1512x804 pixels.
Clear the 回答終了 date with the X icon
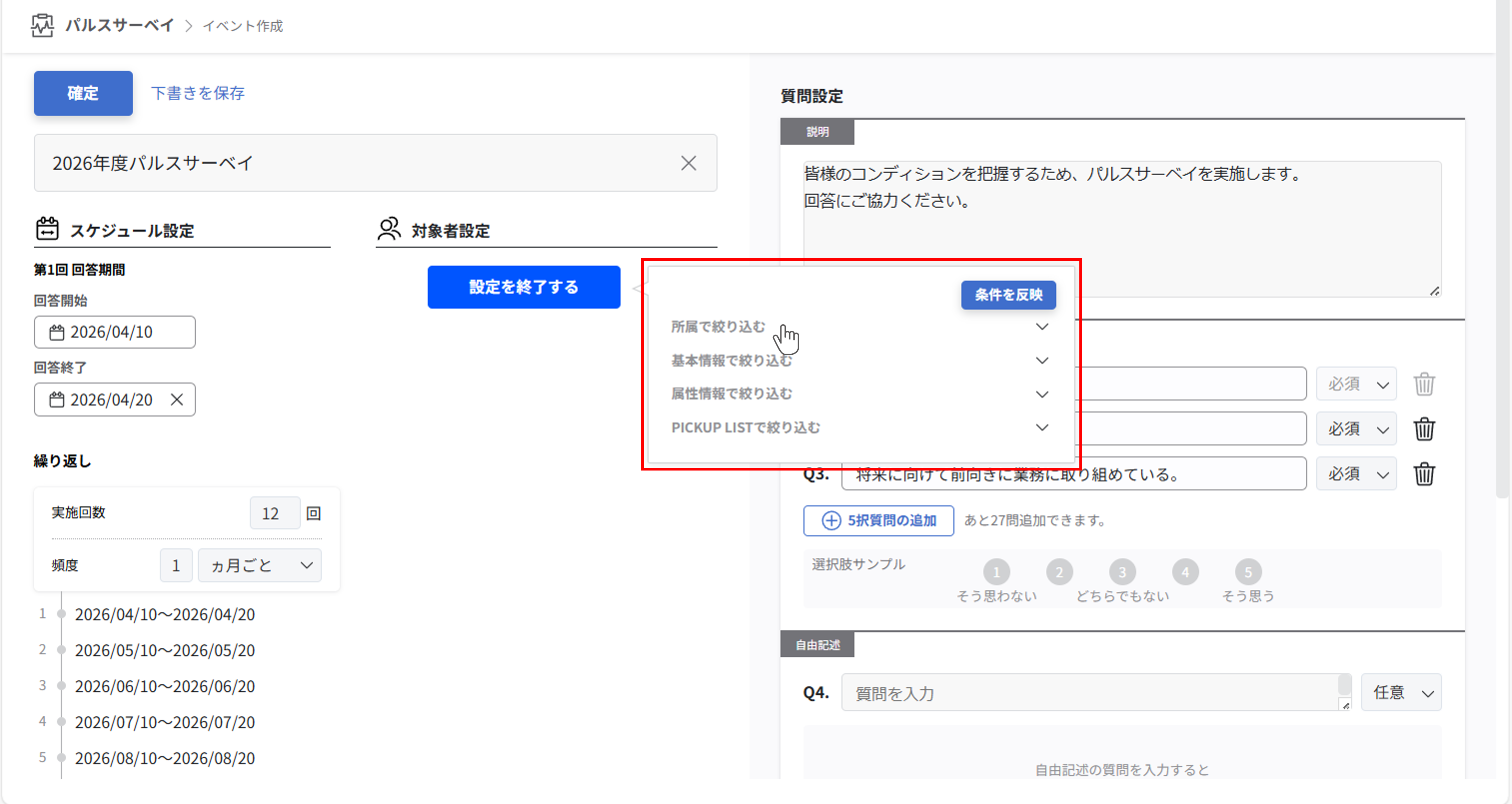pos(177,400)
